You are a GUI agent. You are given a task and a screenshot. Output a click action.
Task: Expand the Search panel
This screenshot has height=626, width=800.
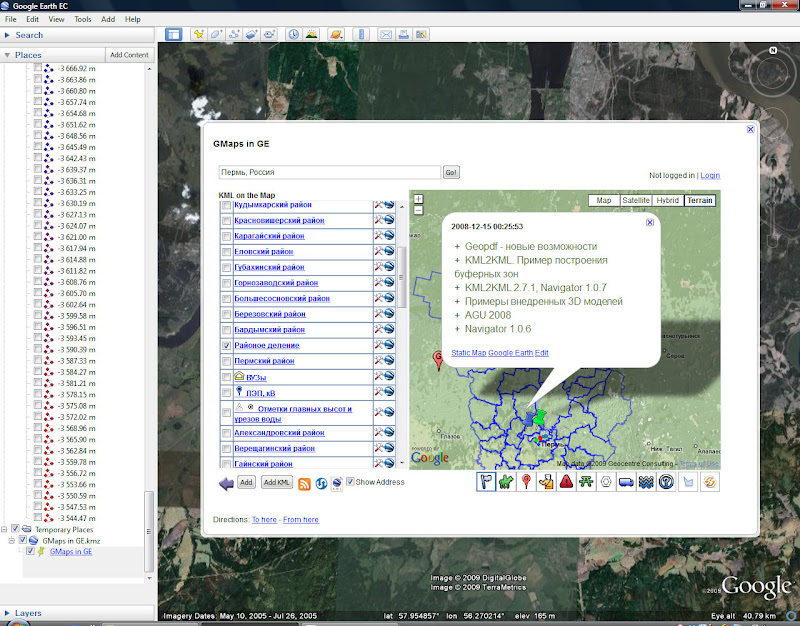7,35
